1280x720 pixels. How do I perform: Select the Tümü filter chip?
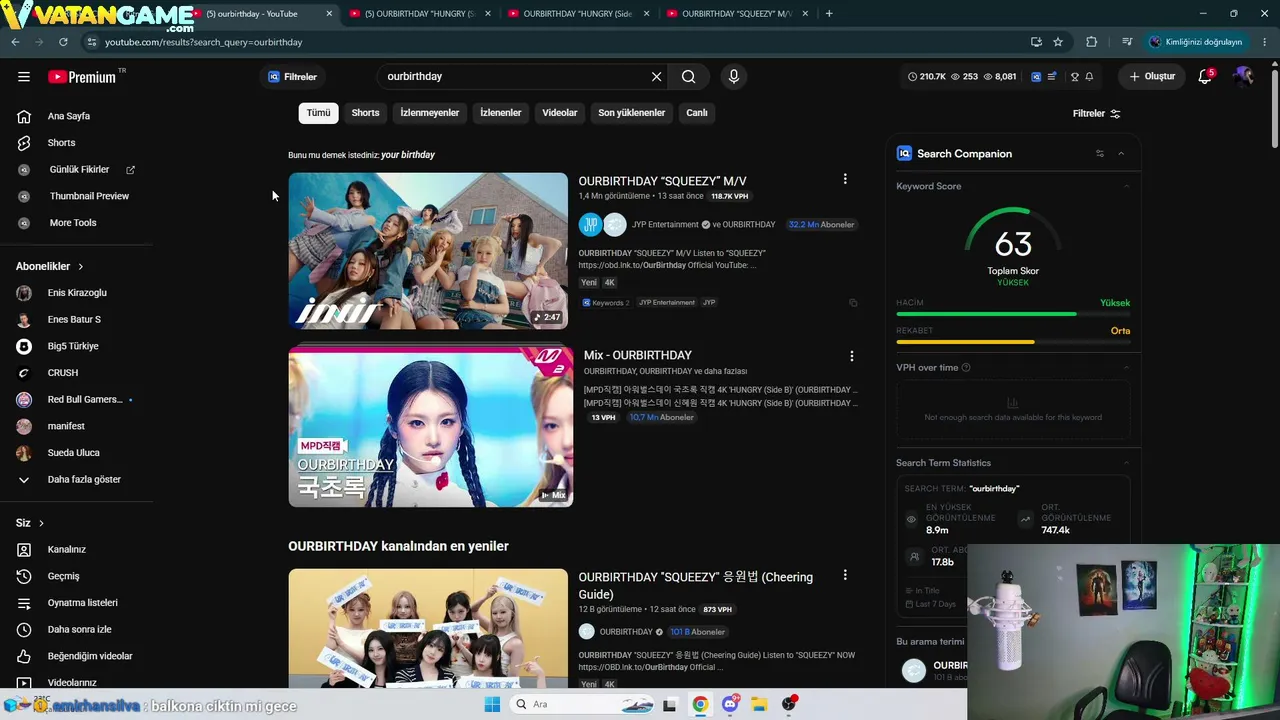318,113
